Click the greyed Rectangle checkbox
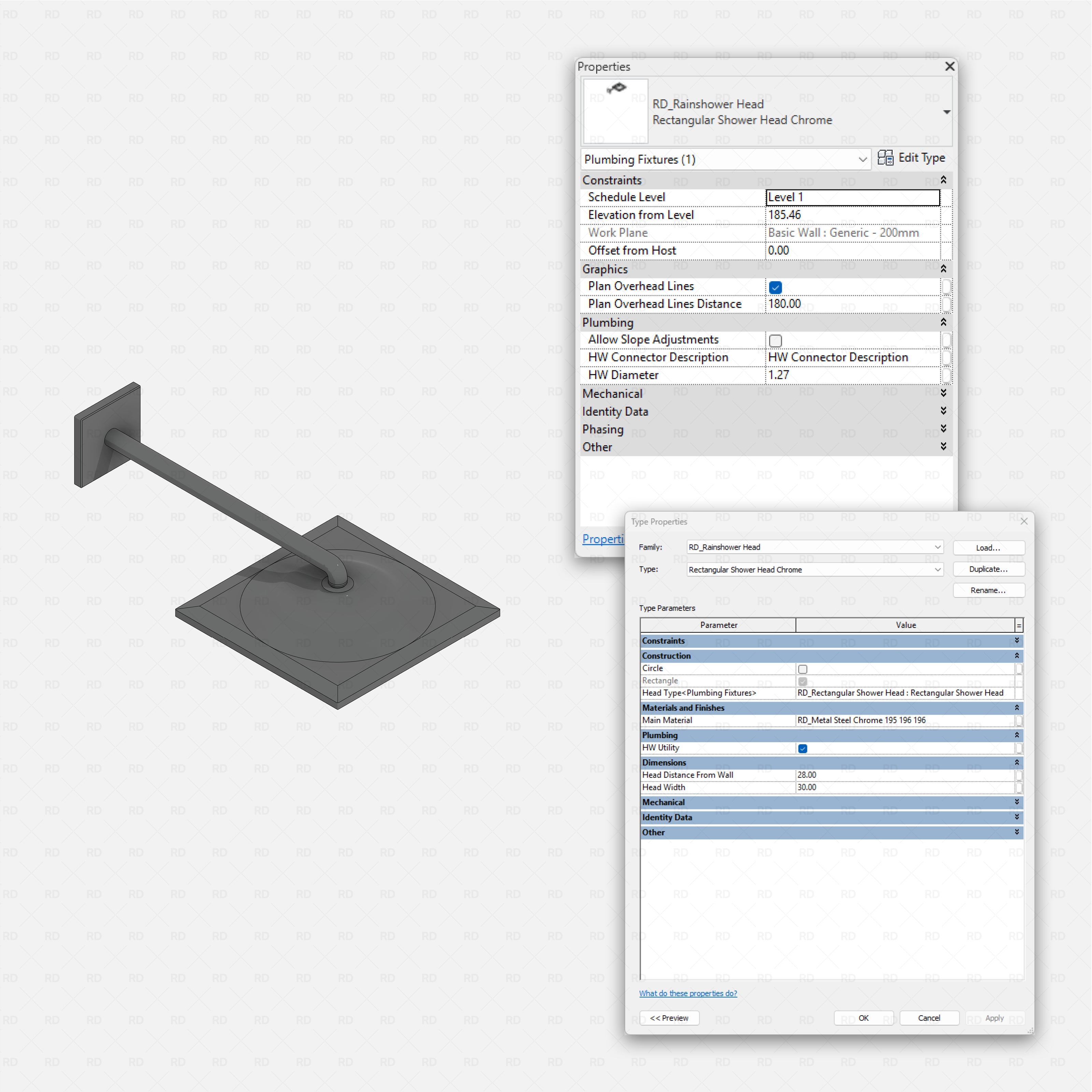 click(x=803, y=681)
